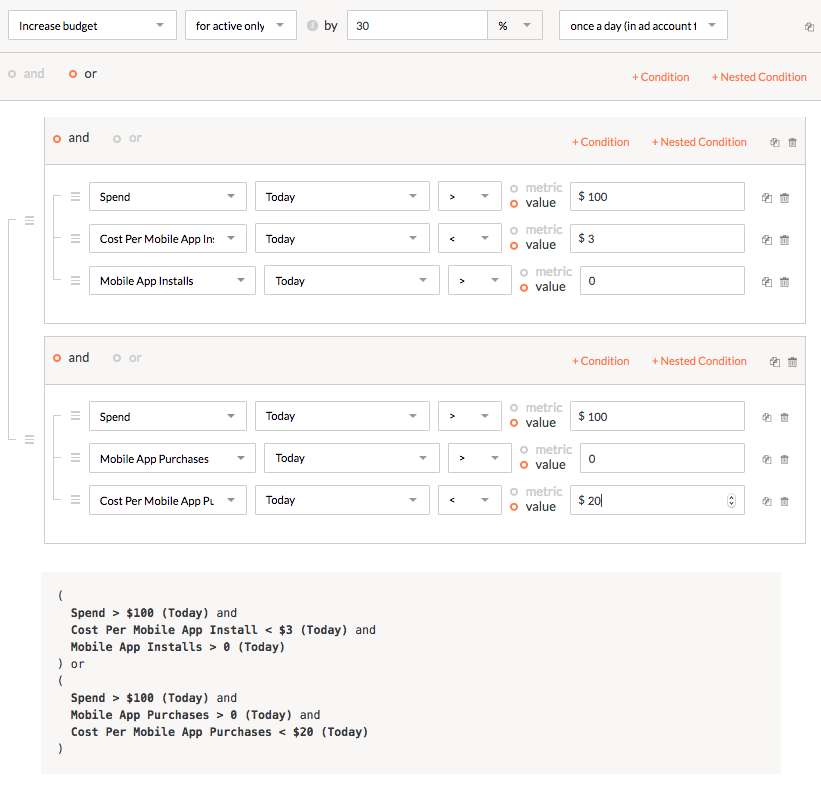
Task: Grab the drag handle of first nested group
Action: (29, 220)
